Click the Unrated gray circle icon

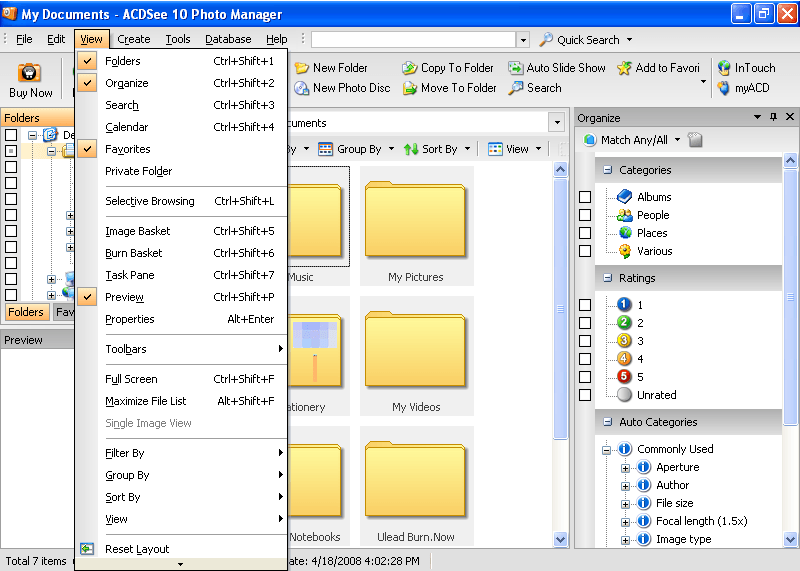tap(624, 394)
